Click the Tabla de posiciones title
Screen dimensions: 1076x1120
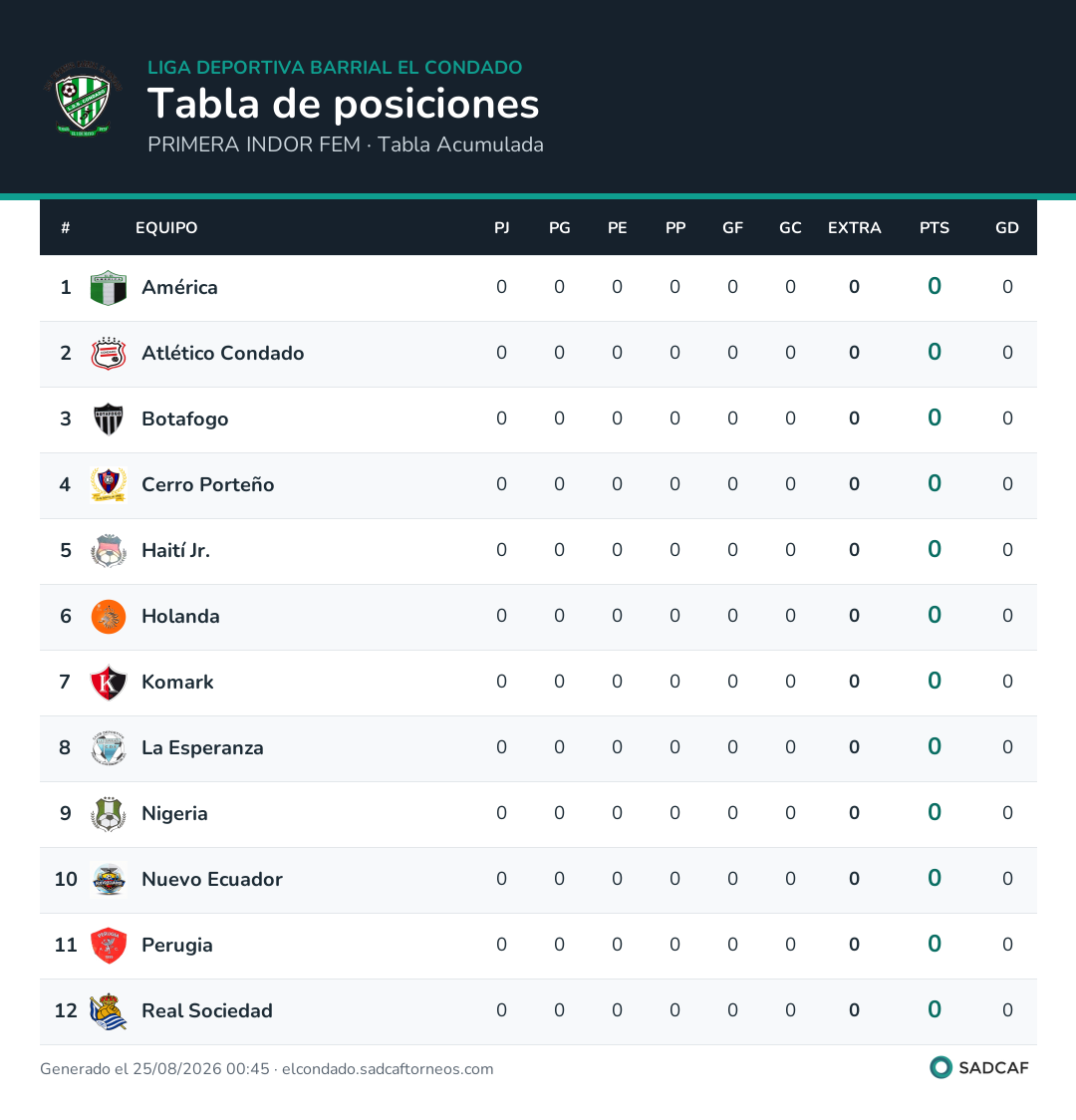tap(344, 105)
